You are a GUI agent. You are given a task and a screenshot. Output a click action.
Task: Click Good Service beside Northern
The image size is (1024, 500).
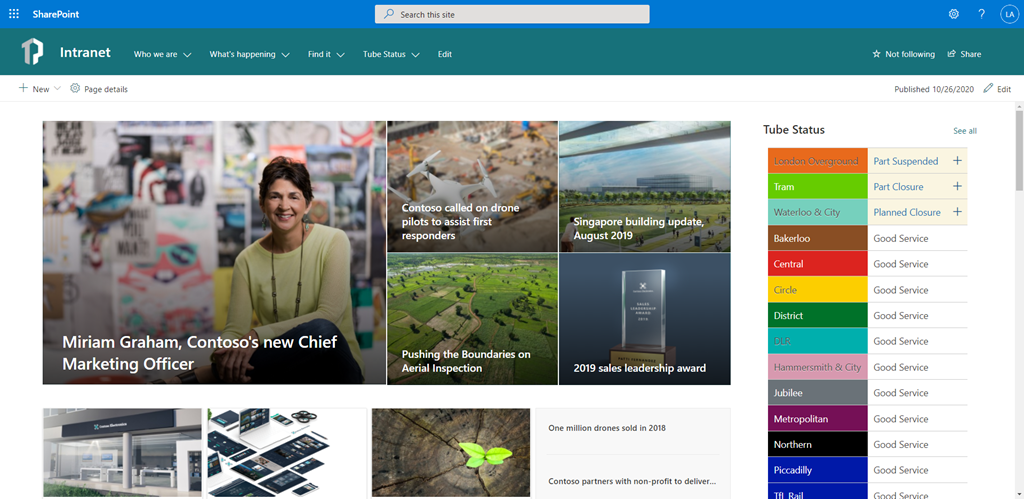pos(901,445)
